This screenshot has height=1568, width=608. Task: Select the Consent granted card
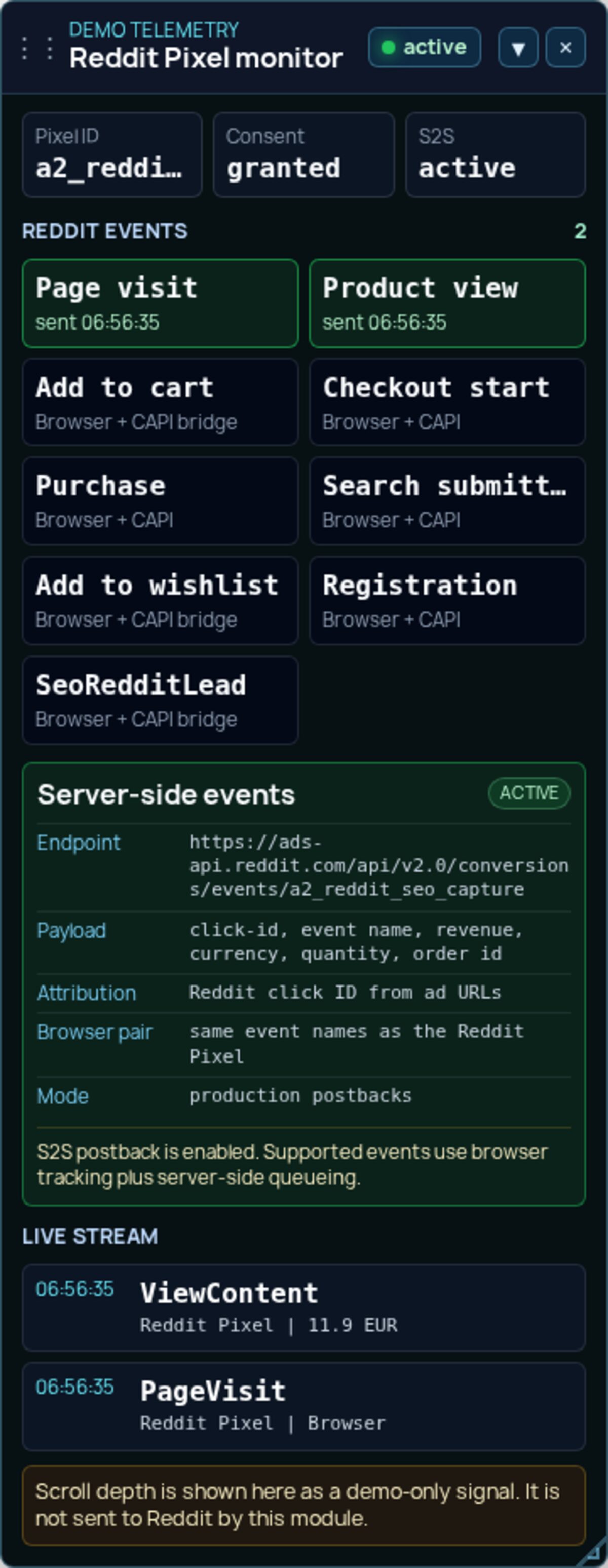[303, 155]
